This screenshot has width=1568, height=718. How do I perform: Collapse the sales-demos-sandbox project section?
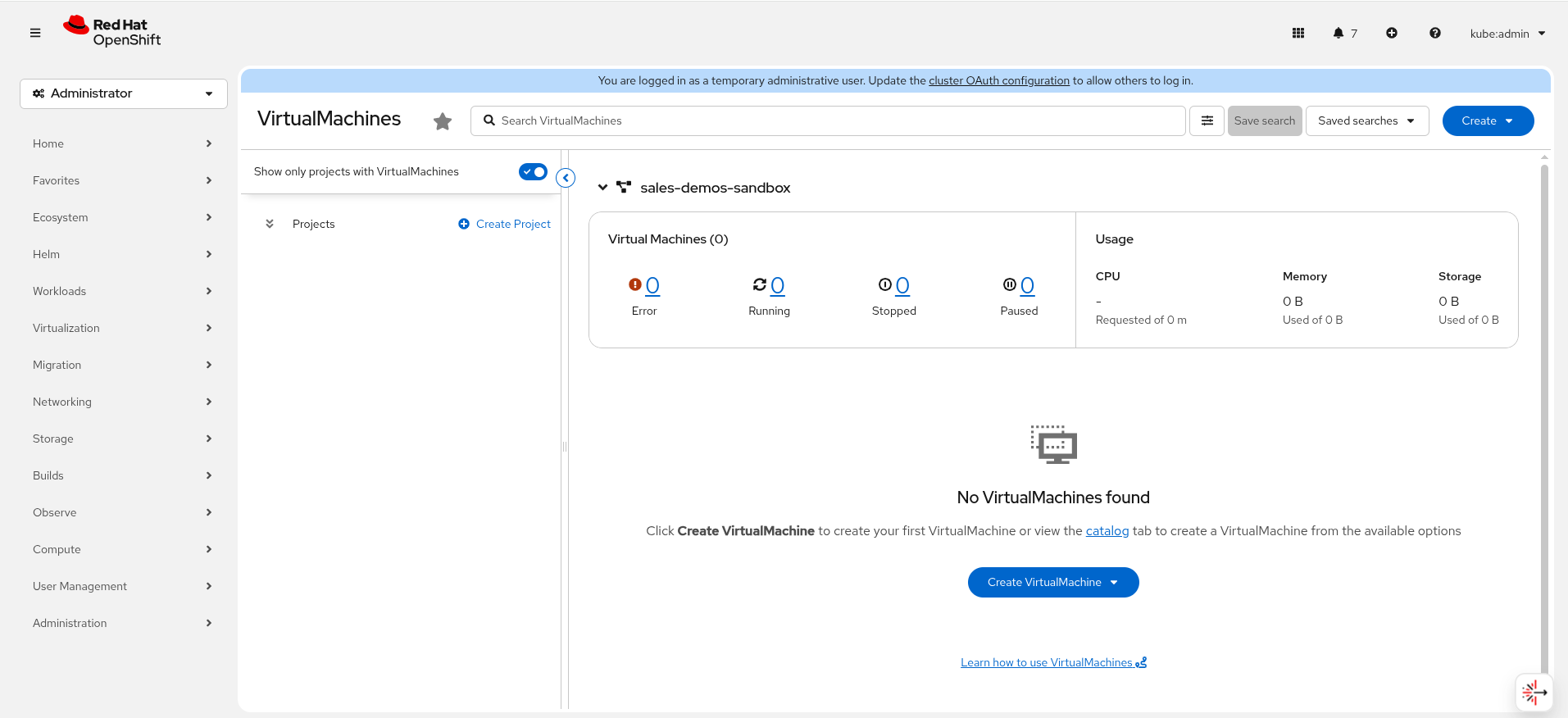(603, 188)
